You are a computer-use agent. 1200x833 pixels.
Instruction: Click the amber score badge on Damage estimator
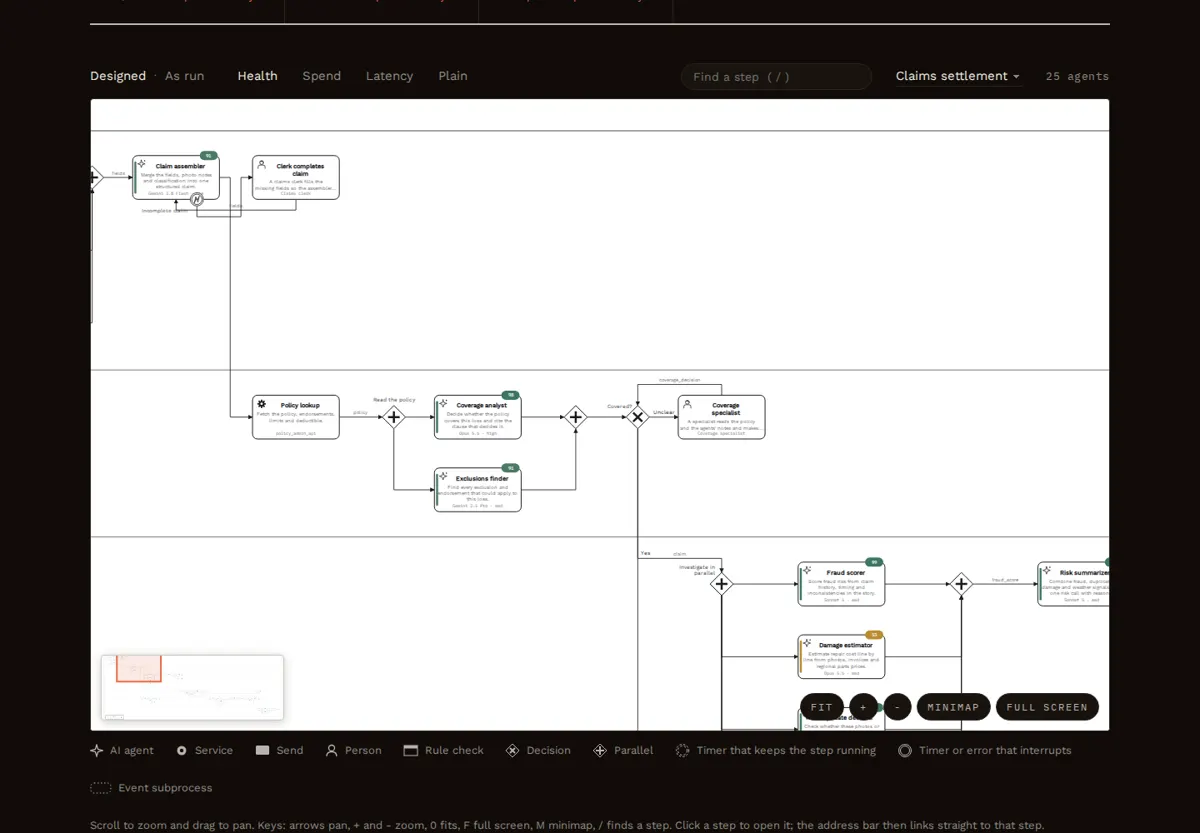(874, 635)
